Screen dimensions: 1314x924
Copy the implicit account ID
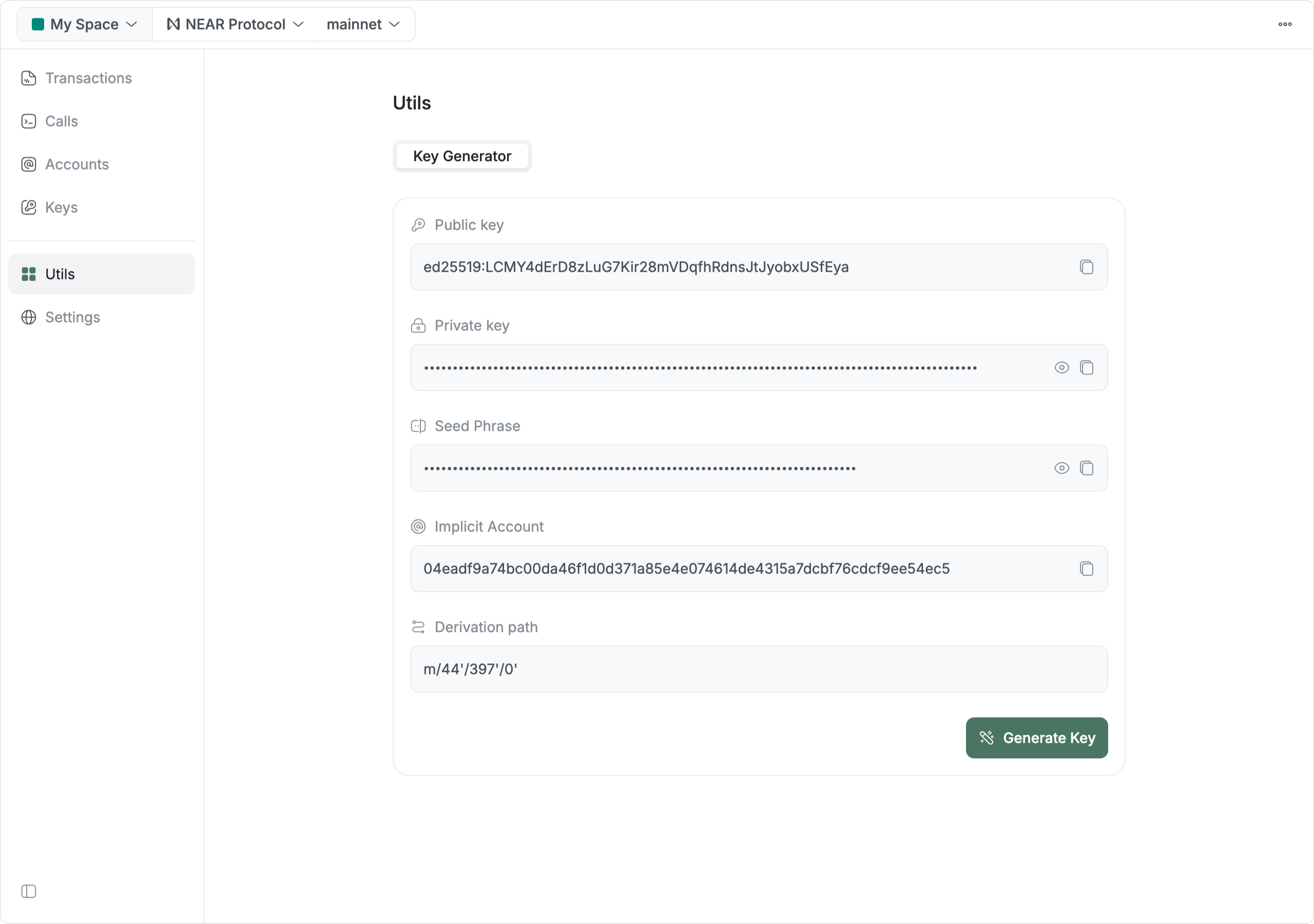point(1086,568)
